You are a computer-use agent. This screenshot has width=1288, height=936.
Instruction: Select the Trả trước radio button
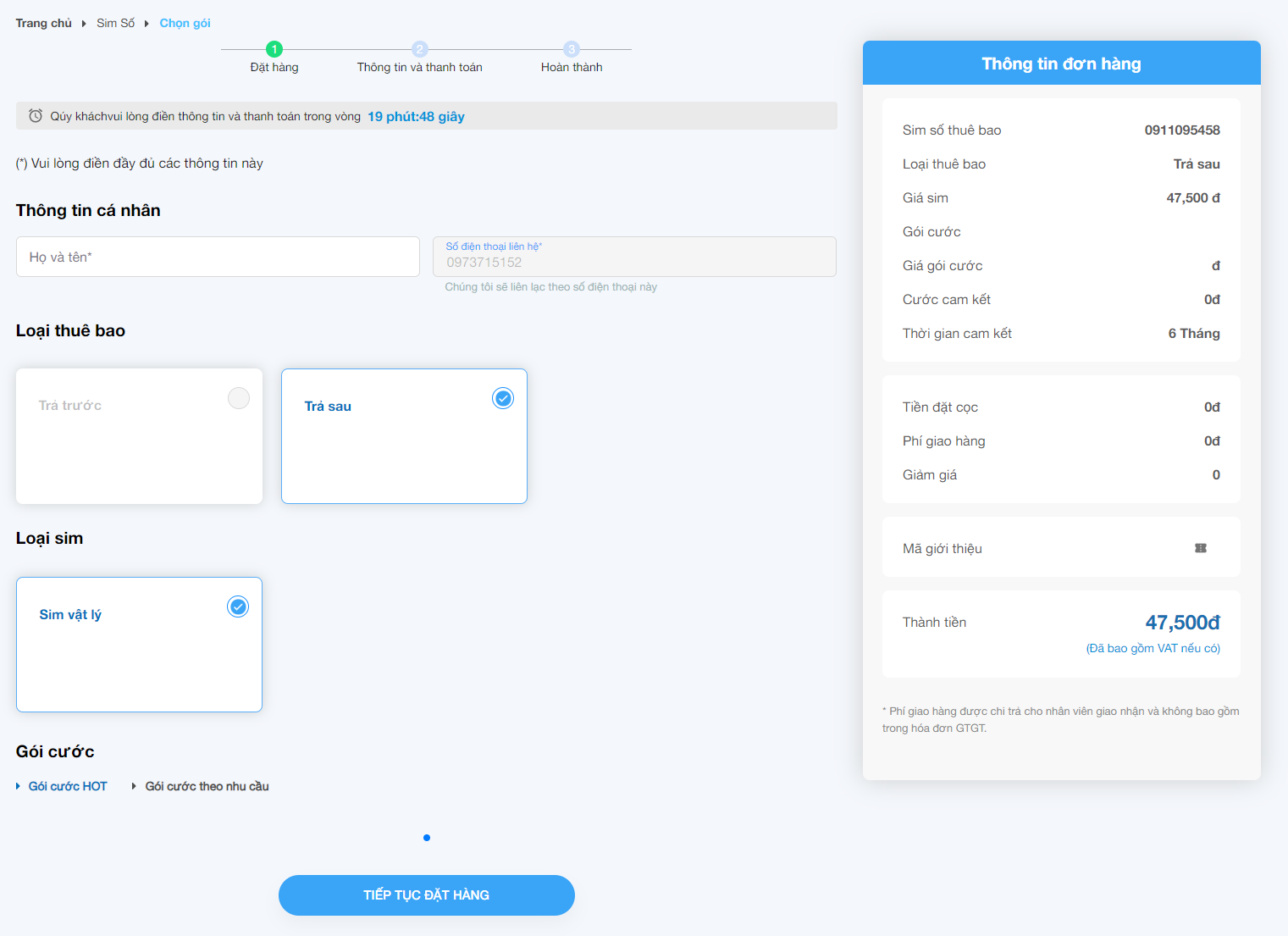(239, 398)
